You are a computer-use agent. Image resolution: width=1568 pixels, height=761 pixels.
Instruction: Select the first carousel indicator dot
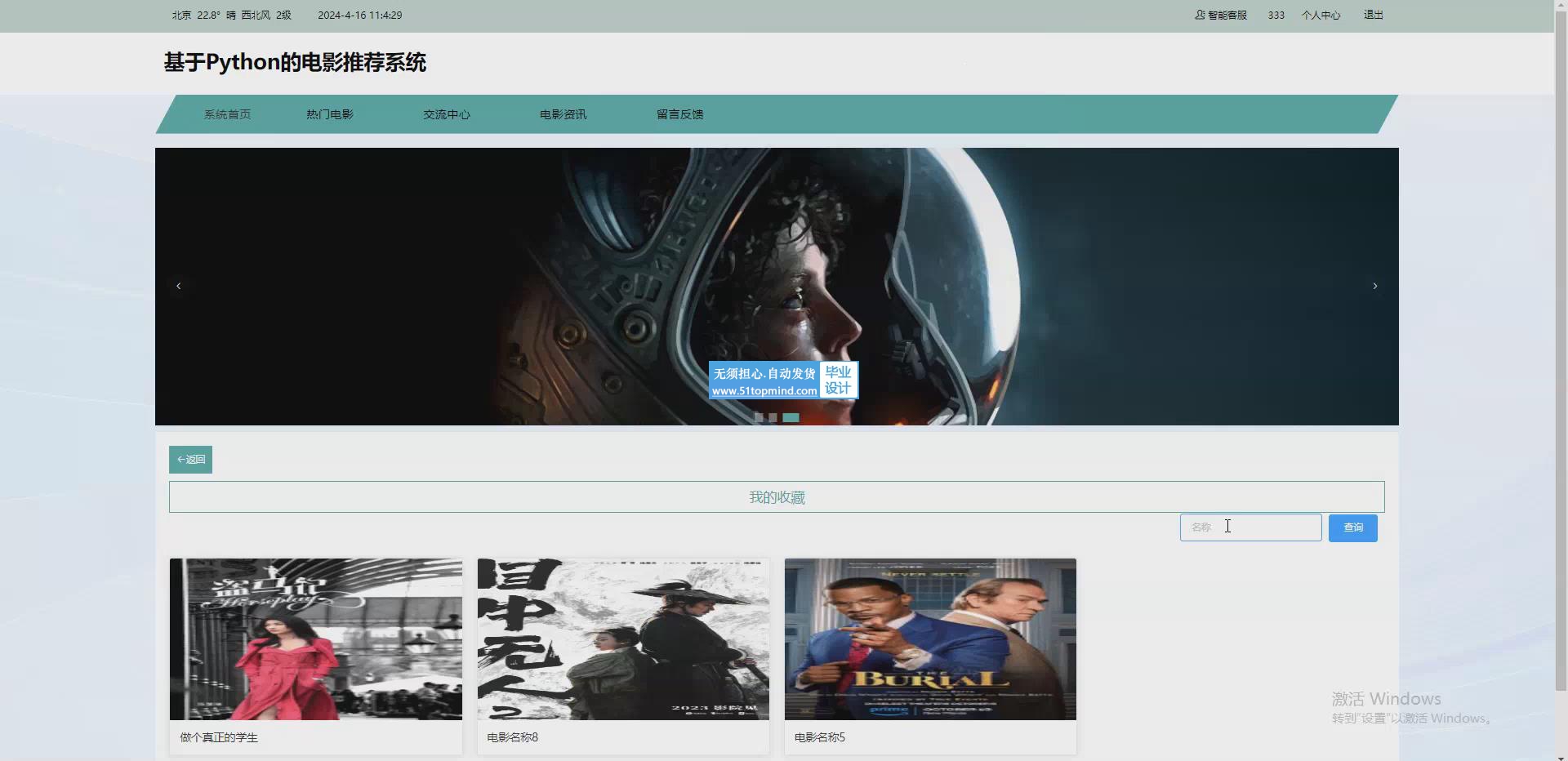(x=759, y=417)
